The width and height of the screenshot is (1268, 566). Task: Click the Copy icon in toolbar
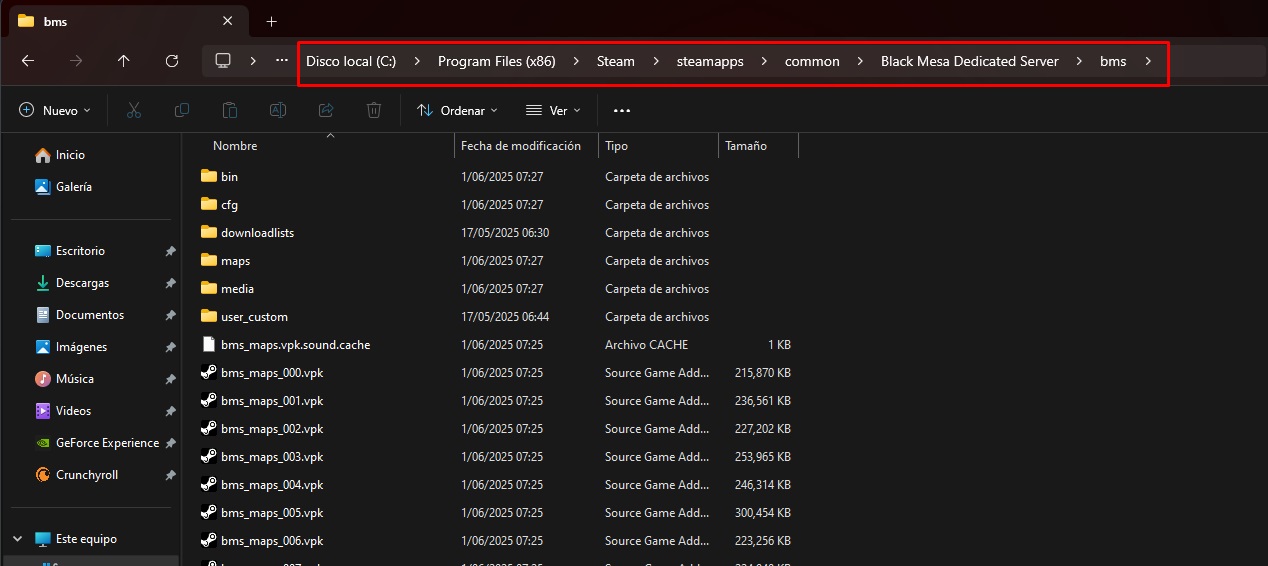(x=182, y=110)
